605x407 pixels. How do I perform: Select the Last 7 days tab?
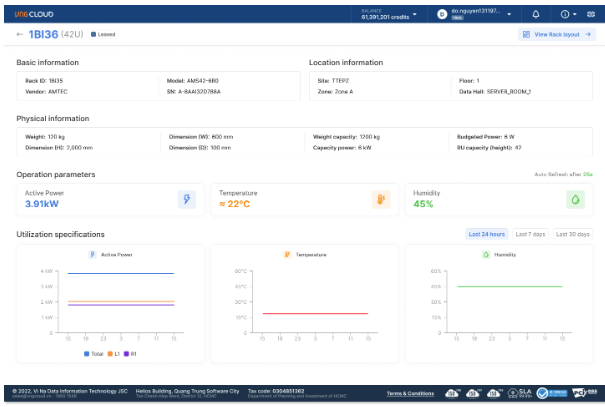pos(529,234)
